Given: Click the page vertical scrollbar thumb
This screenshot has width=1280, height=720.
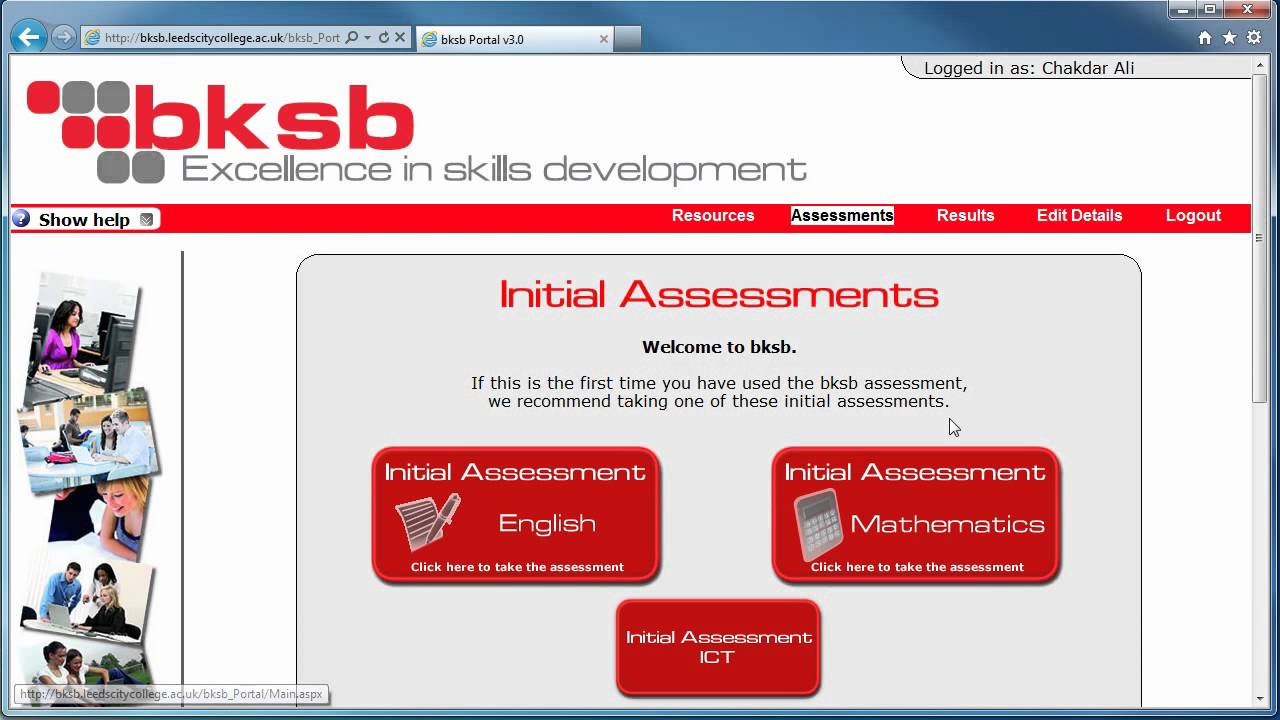Looking at the screenshot, I should tap(1260, 238).
